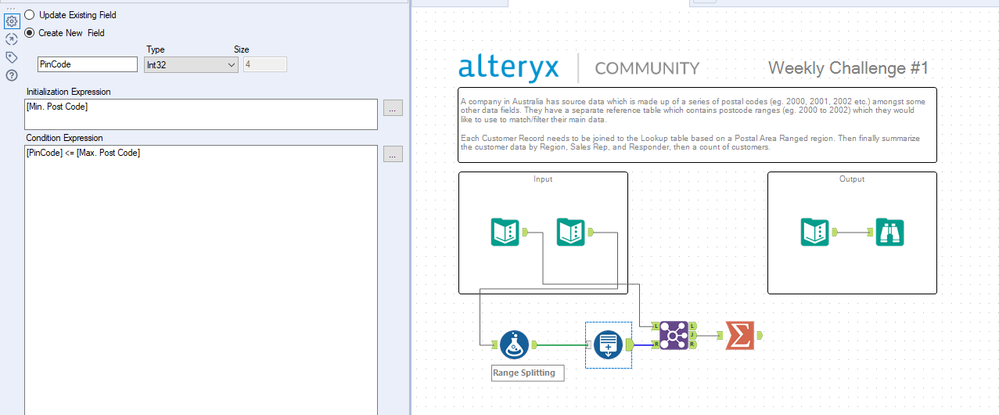Select Create New Field radio button
The height and width of the screenshot is (415, 999).
tap(29, 33)
